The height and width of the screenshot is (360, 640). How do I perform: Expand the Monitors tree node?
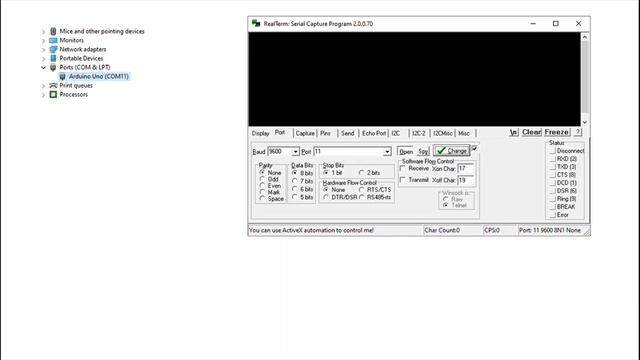43,40
